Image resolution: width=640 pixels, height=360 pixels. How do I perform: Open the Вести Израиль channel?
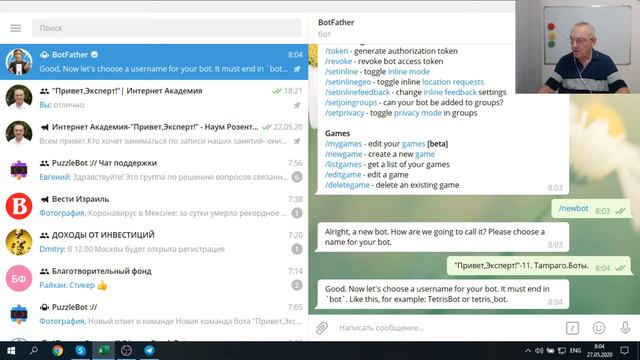click(x=154, y=206)
